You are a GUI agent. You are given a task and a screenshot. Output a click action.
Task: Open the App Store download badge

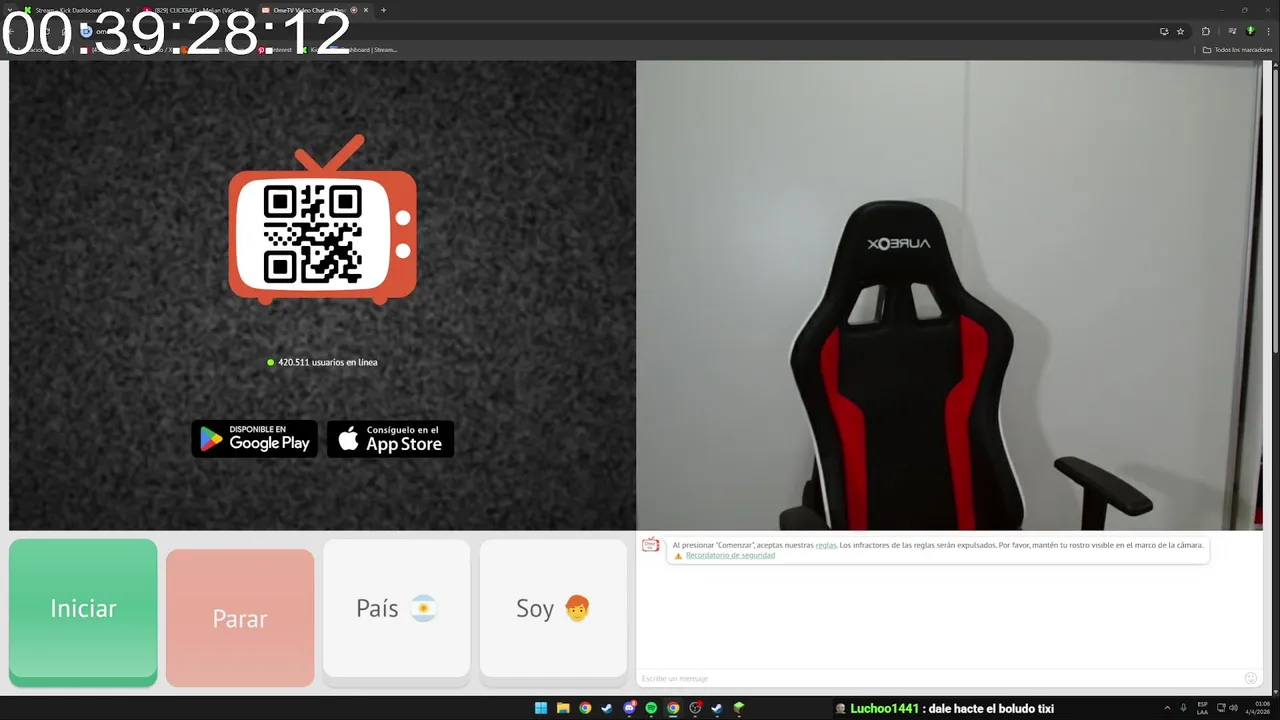coord(391,439)
